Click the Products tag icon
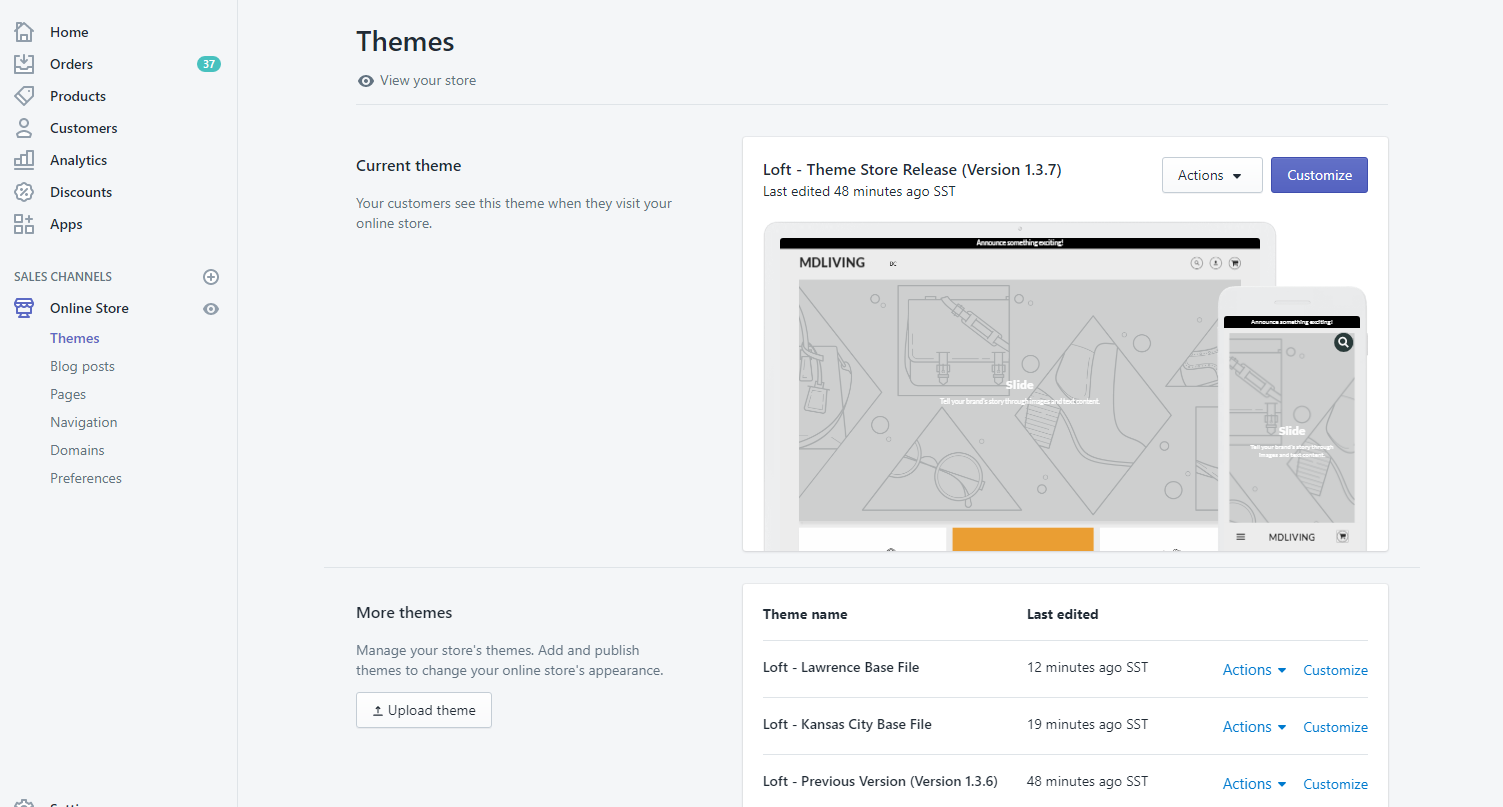Screen dimensions: 1503x807 pos(24,96)
